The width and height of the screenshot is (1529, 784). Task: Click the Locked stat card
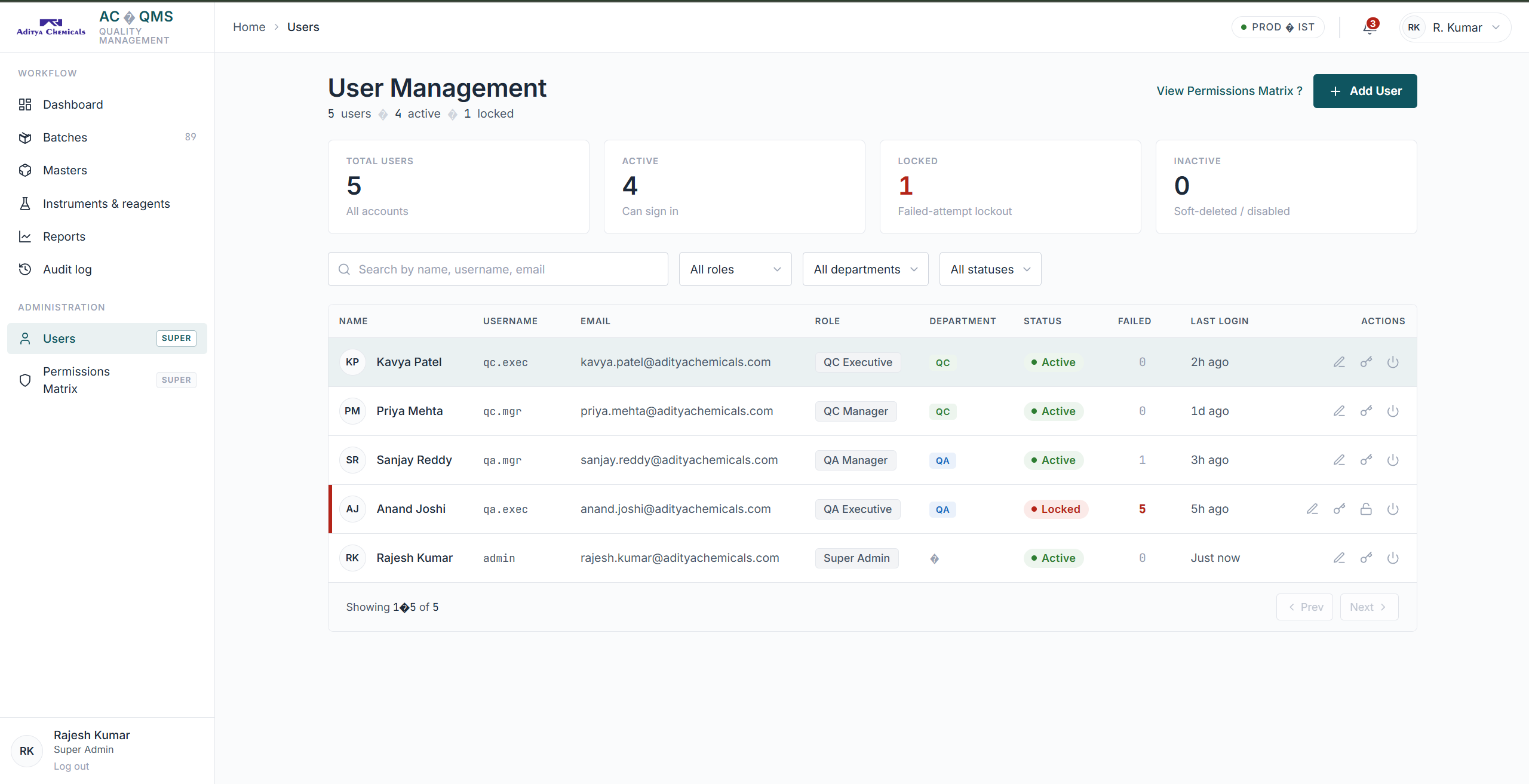point(1010,187)
